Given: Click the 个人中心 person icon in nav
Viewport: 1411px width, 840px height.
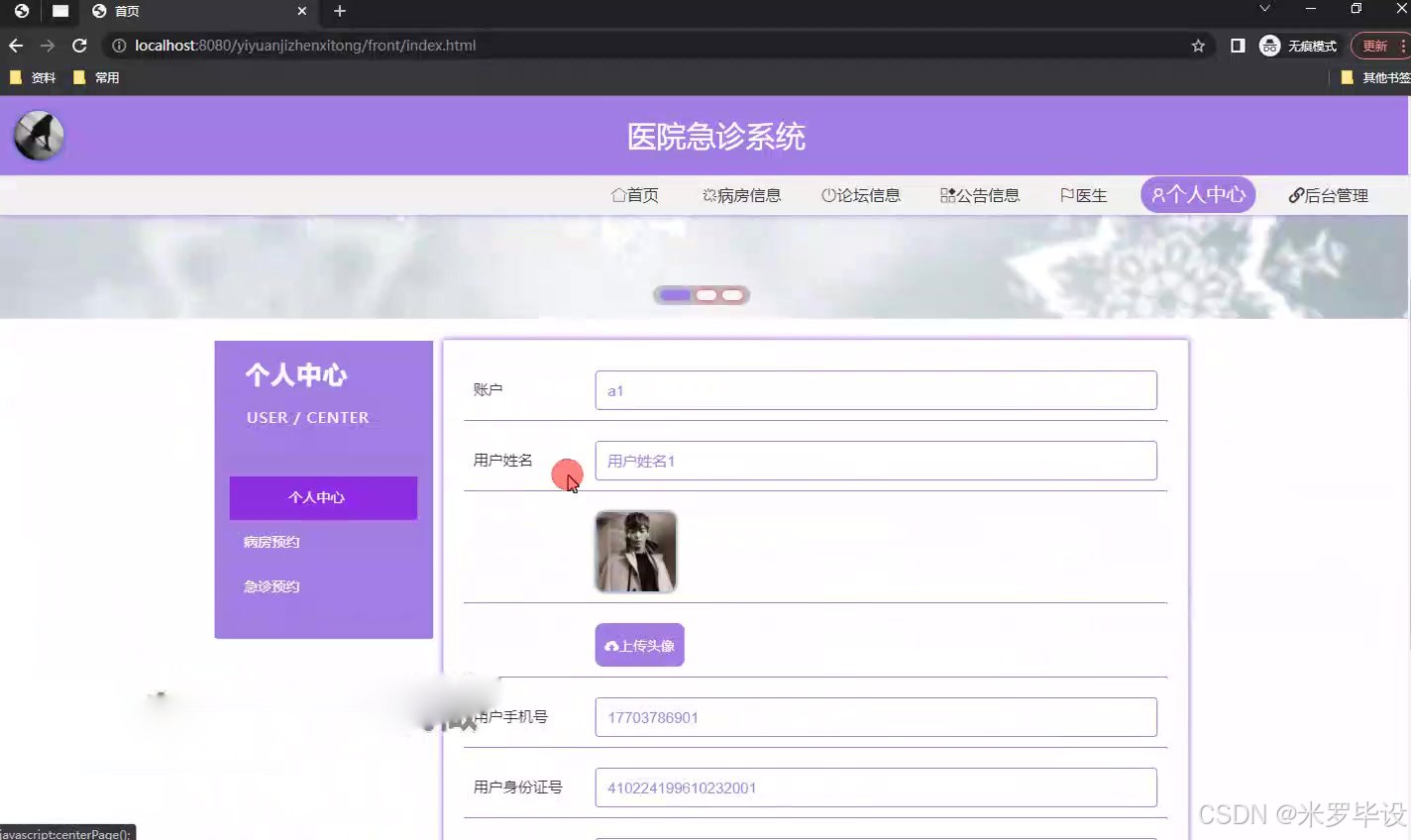Looking at the screenshot, I should coord(1158,194).
